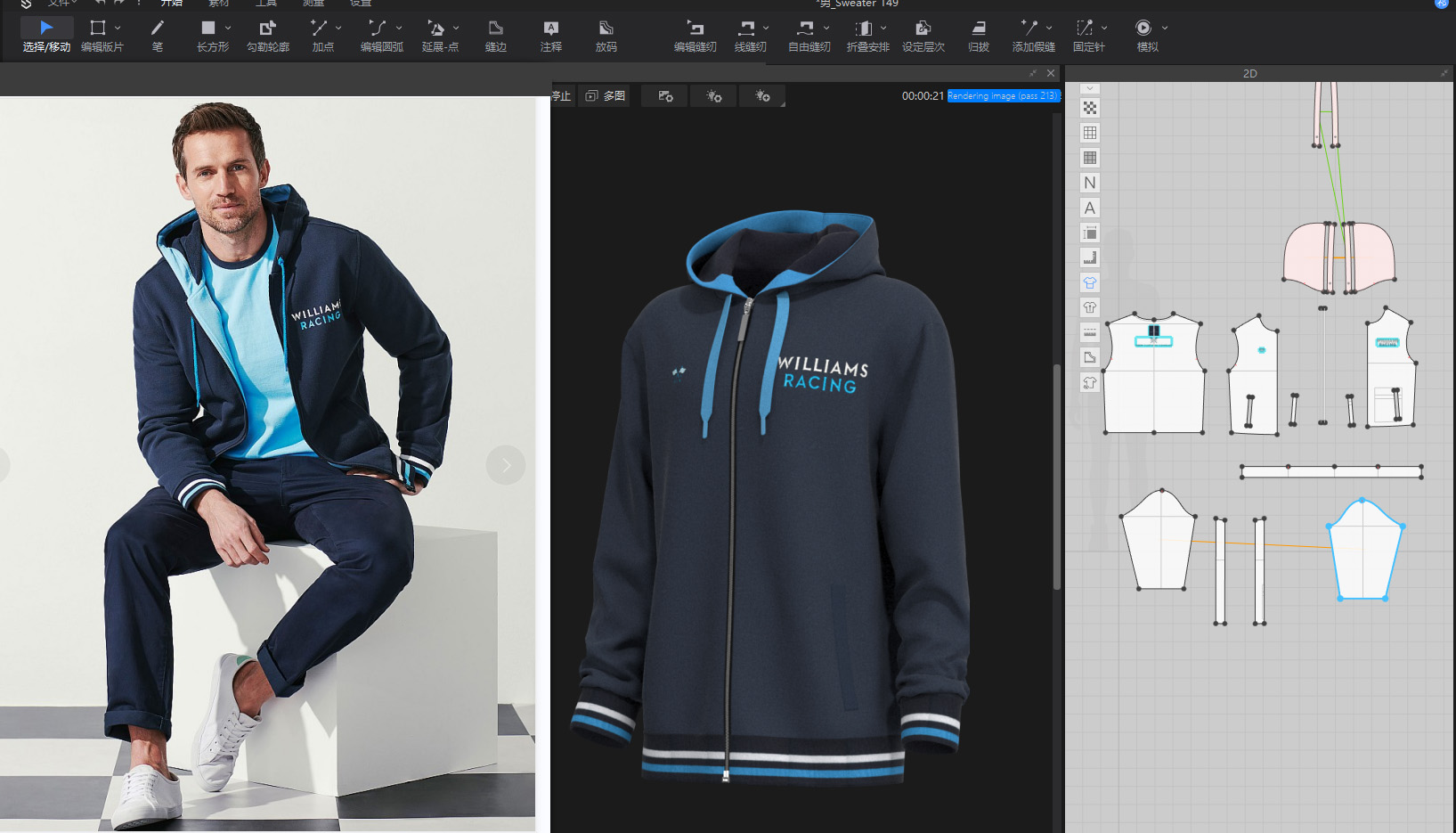Open the 素材 menu
The height and width of the screenshot is (833, 1456).
click(x=218, y=4)
